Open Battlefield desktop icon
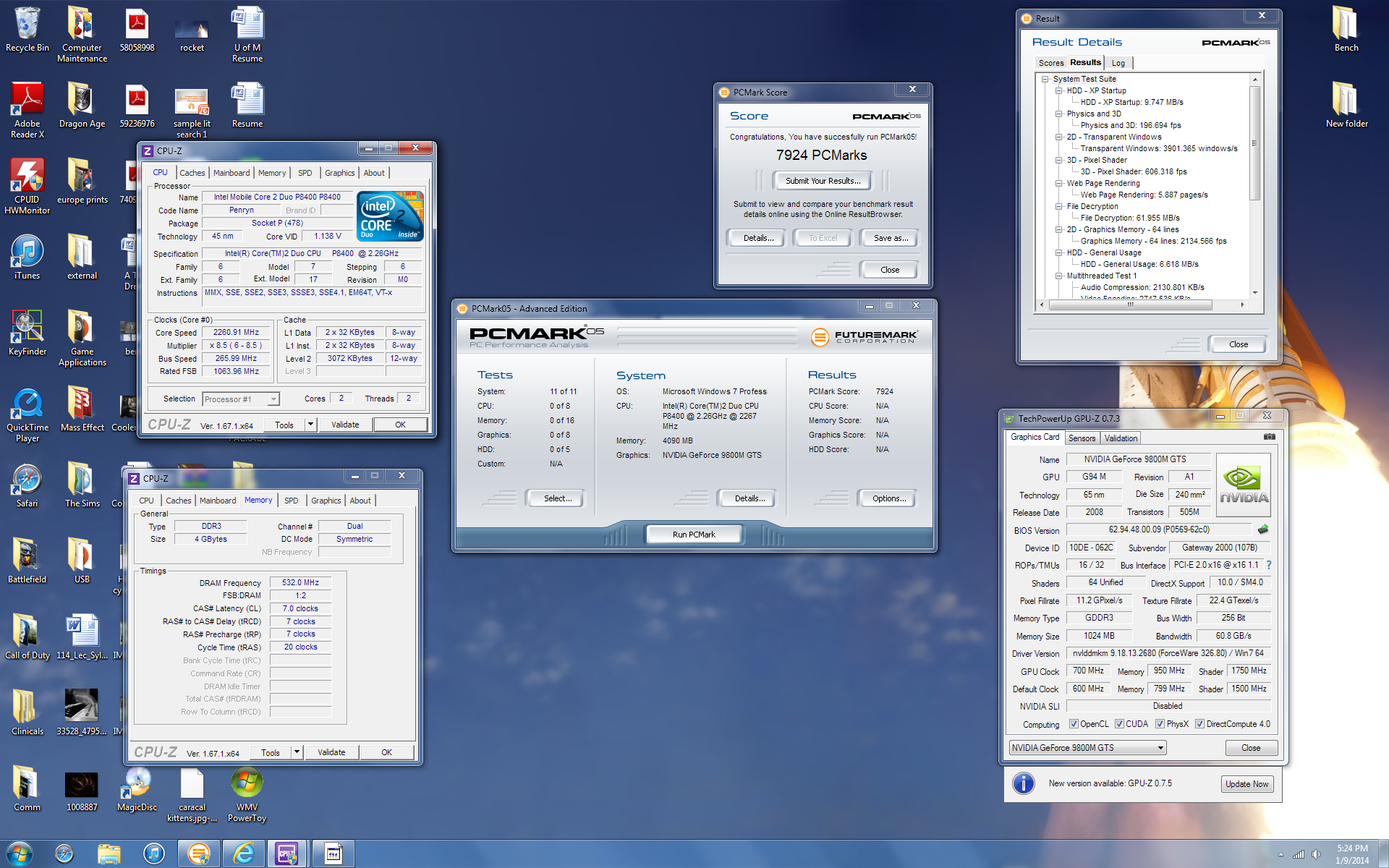1389x868 pixels. (27, 561)
